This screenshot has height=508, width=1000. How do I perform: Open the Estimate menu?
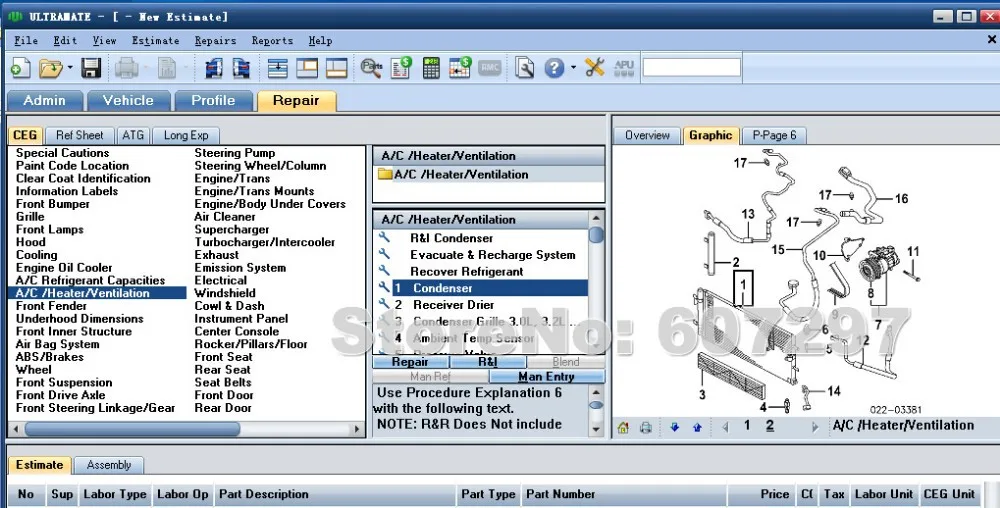156,41
